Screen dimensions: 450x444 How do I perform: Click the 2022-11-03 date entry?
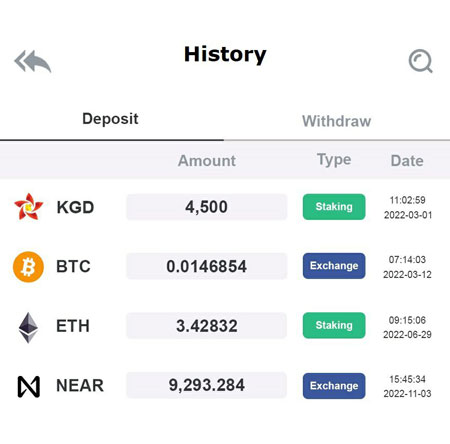pyautogui.click(x=407, y=394)
